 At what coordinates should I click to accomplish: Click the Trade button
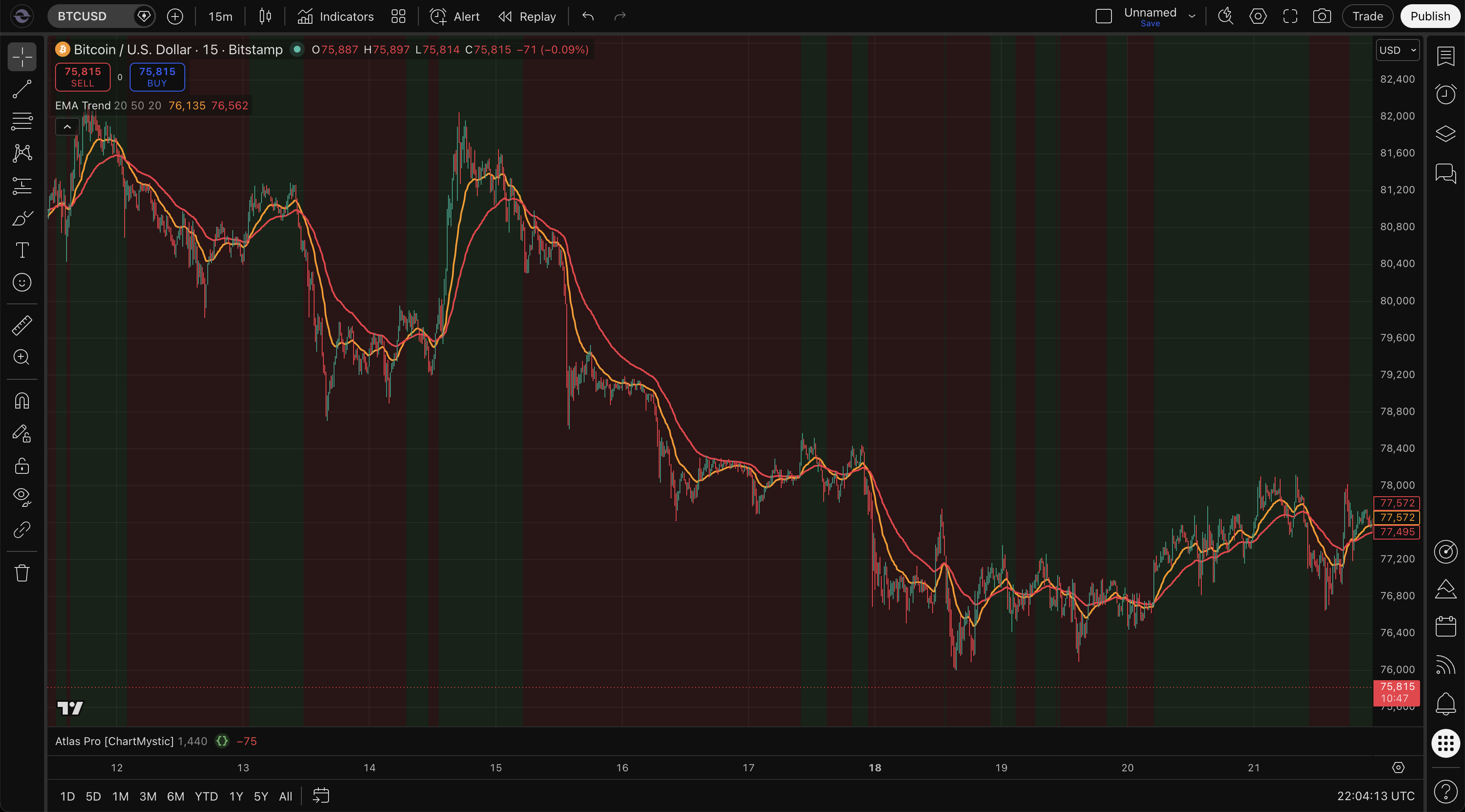(1367, 16)
